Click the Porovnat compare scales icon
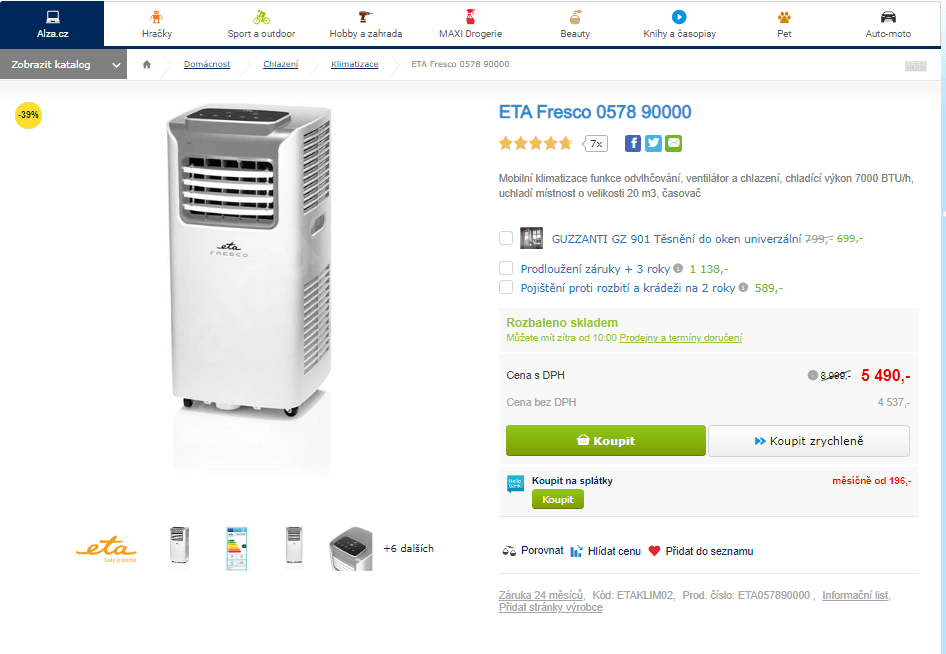 [x=509, y=551]
